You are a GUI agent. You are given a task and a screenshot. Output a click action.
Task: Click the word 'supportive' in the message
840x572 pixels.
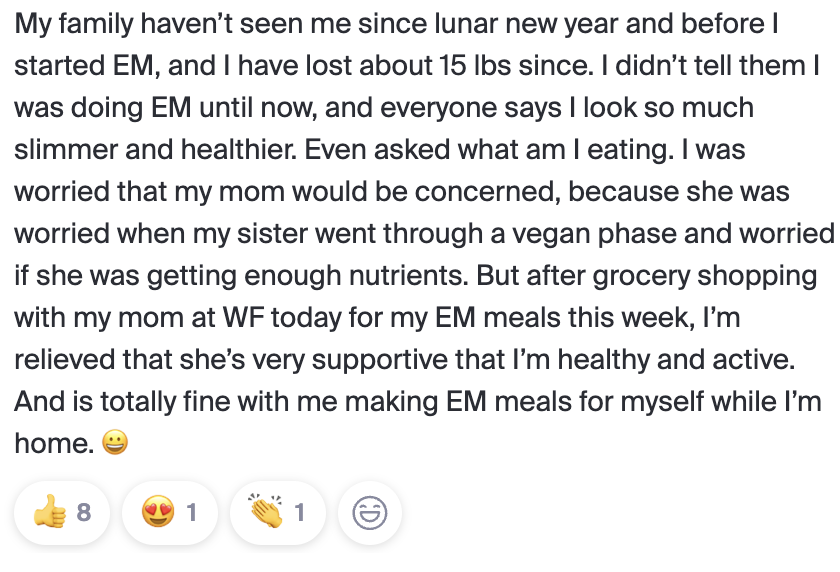380,360
